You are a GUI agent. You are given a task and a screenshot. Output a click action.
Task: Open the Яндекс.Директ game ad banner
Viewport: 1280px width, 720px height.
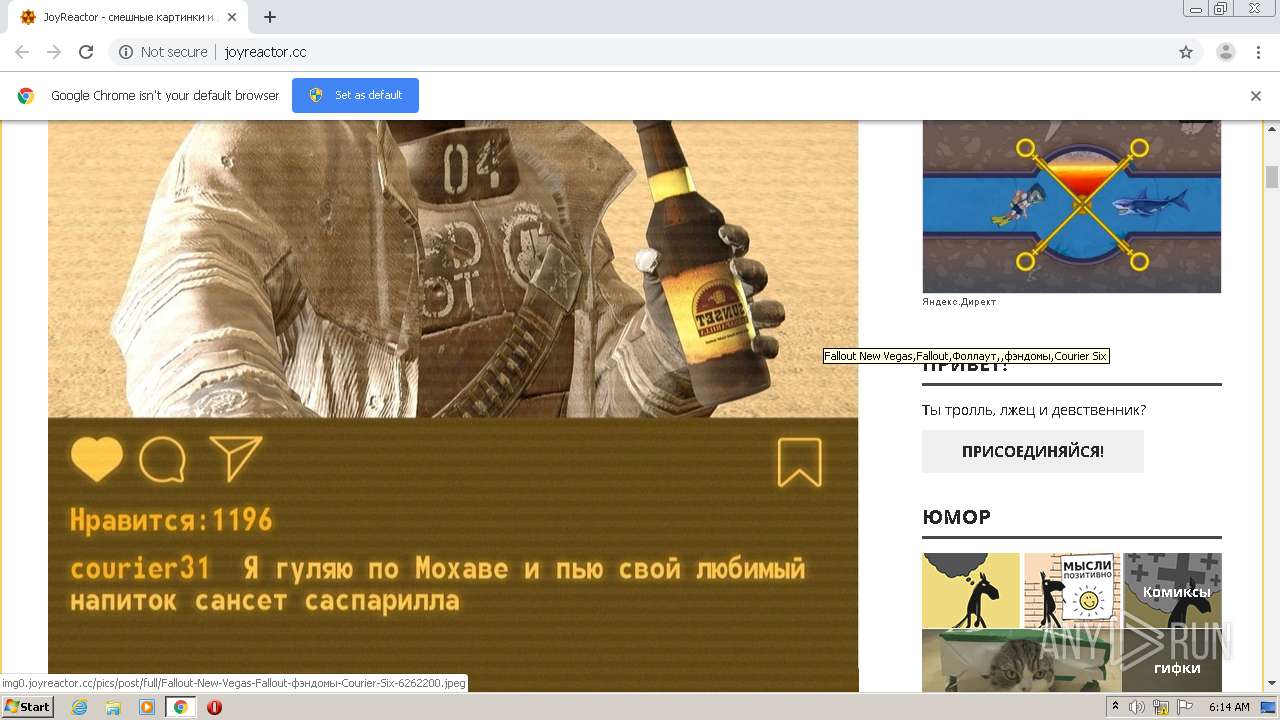click(1071, 206)
